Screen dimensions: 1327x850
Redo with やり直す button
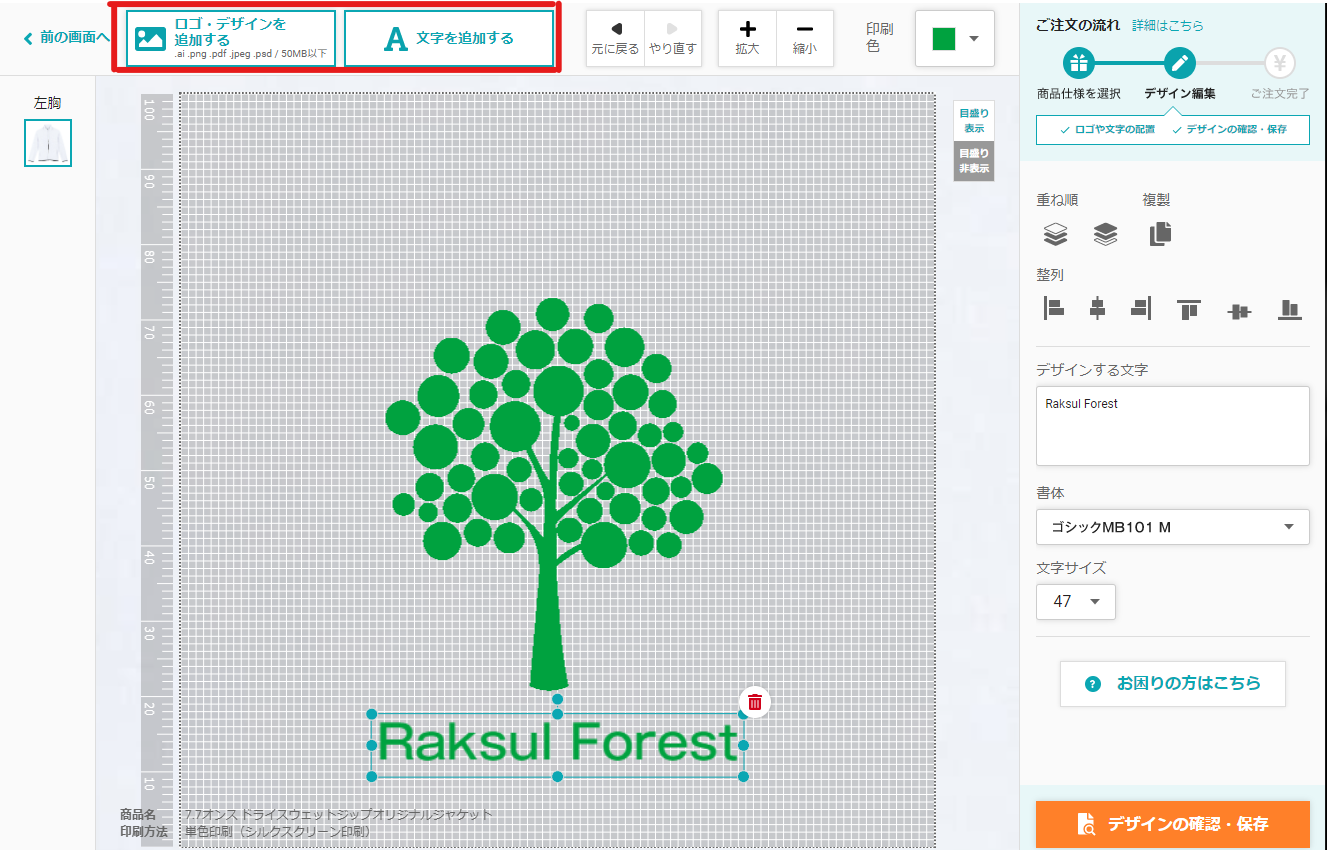[x=673, y=39]
